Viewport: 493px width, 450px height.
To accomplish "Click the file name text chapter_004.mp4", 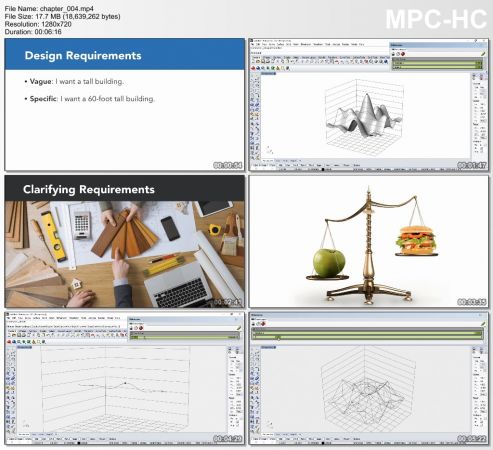I will (67, 9).
